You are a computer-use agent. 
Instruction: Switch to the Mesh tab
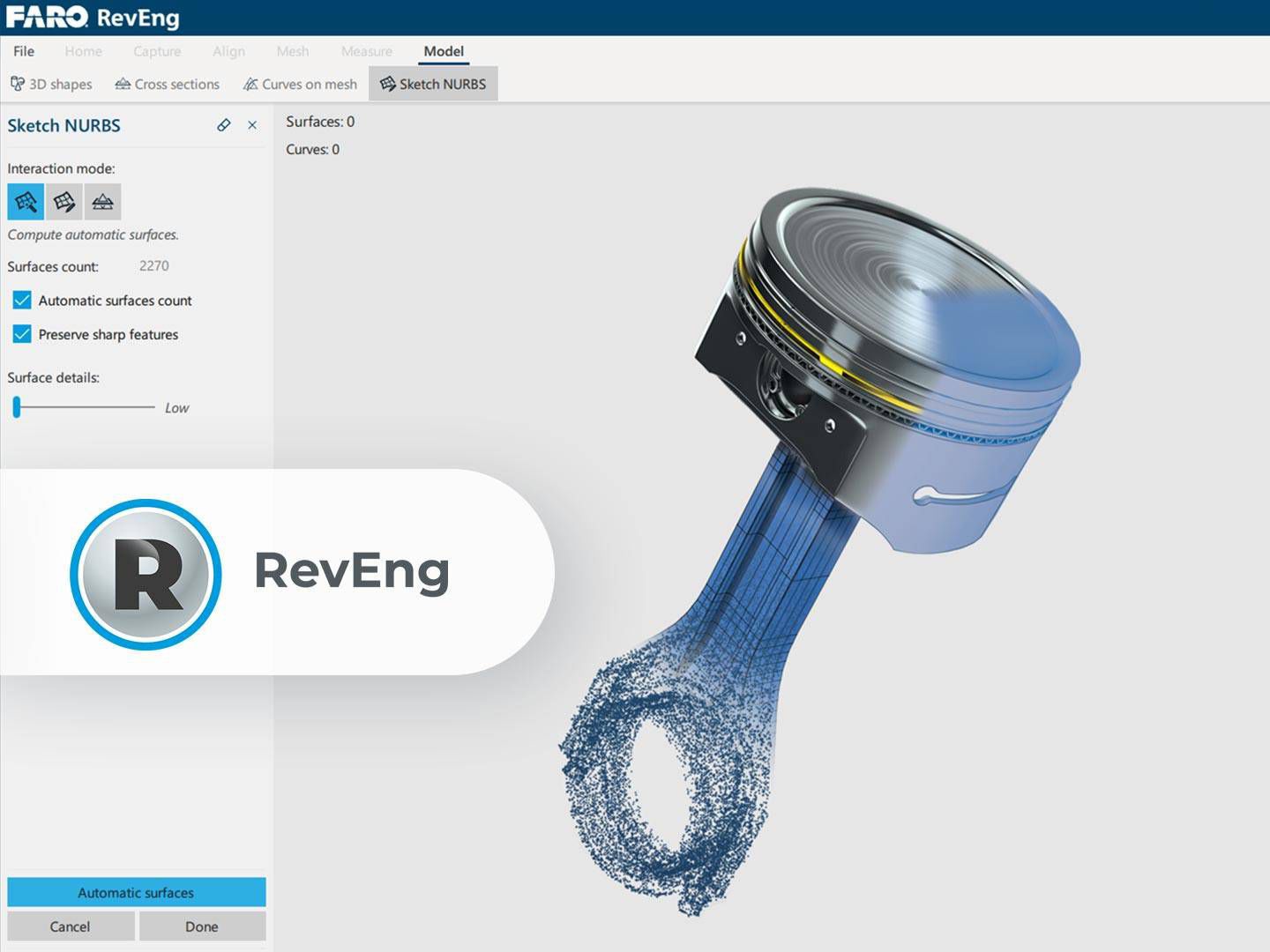tap(292, 51)
